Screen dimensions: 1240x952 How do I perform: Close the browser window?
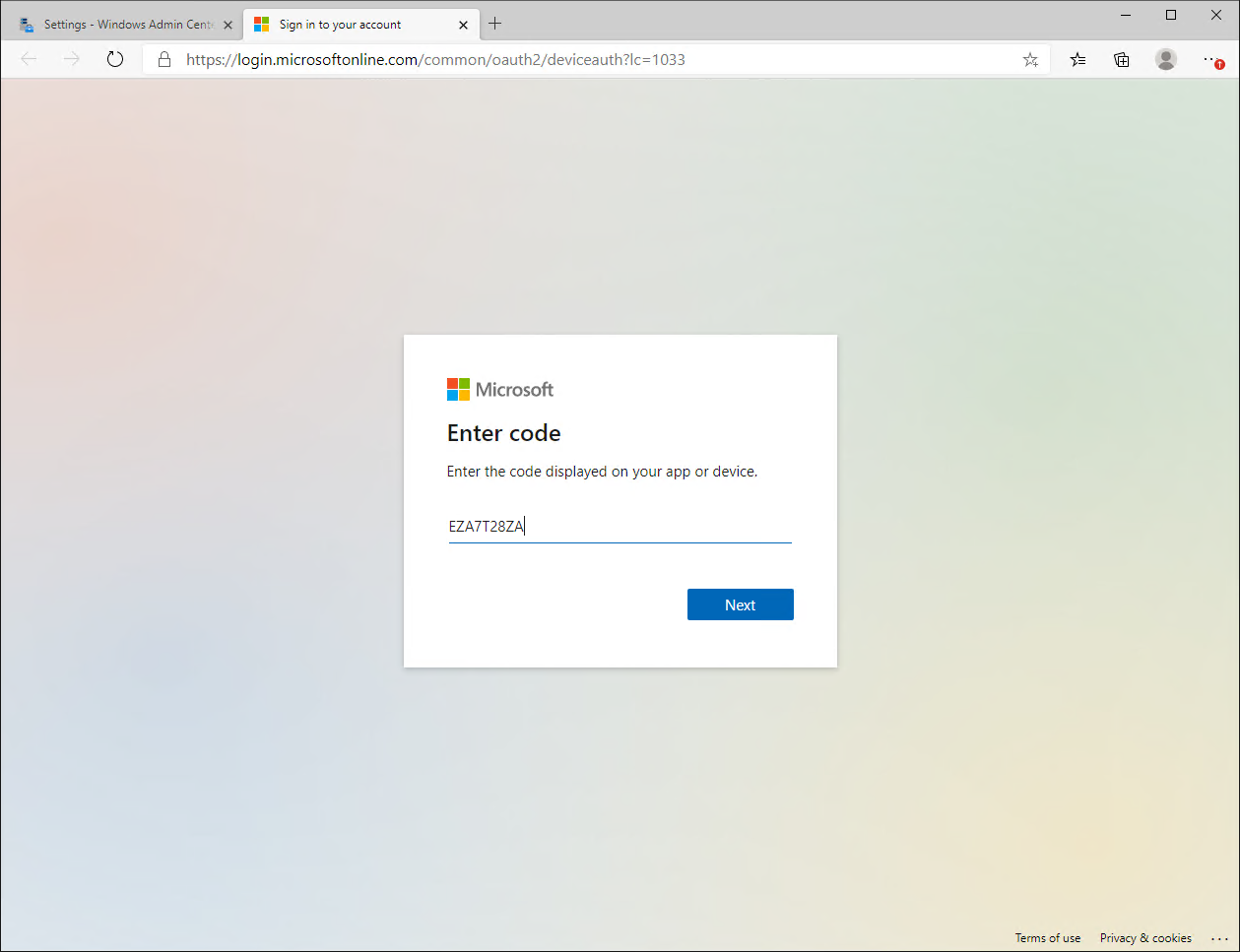pos(1216,15)
